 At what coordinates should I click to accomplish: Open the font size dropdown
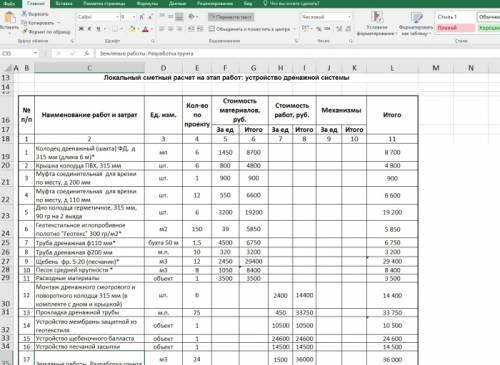coord(134,17)
